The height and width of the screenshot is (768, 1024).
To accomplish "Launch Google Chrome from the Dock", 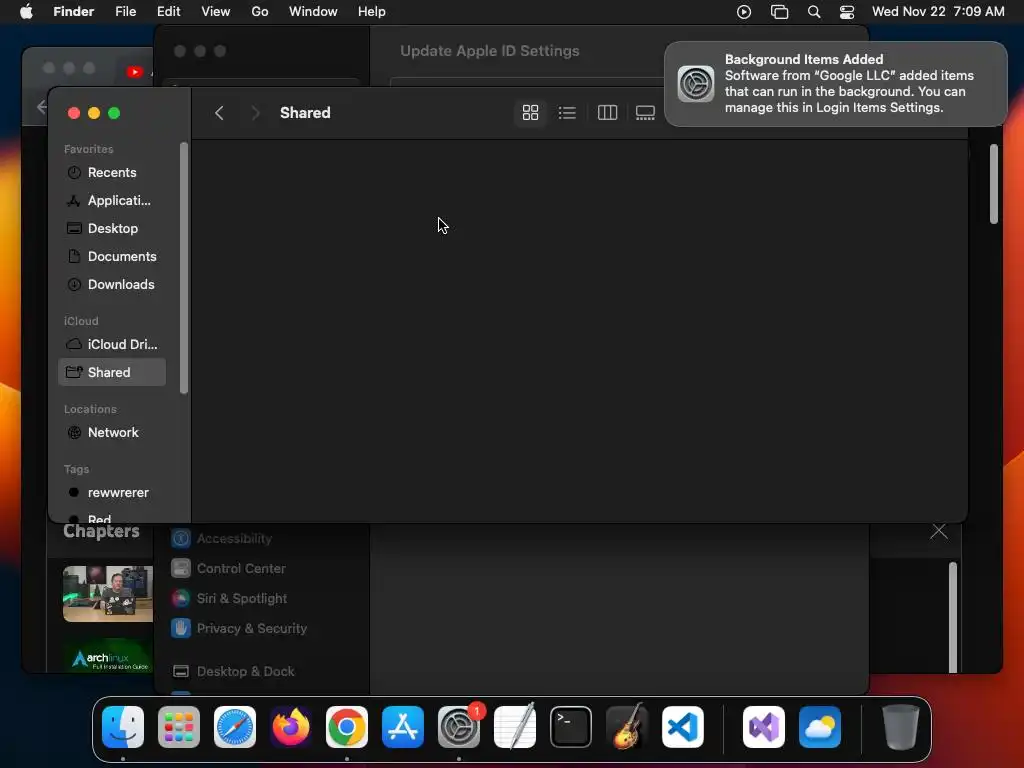I will [x=347, y=727].
